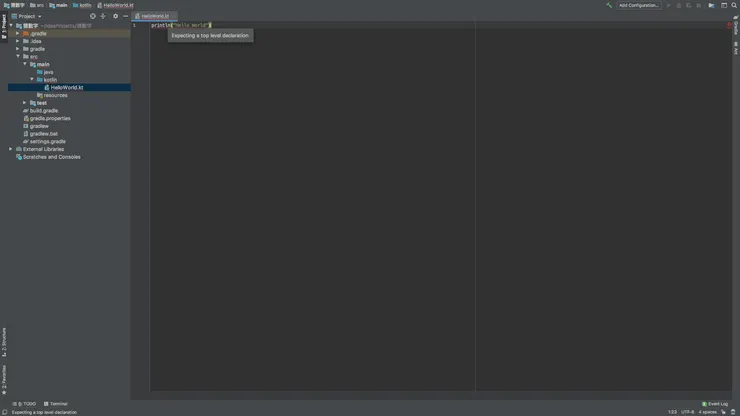Collapse the project root node arrow
This screenshot has height=416, width=740.
(11, 25)
